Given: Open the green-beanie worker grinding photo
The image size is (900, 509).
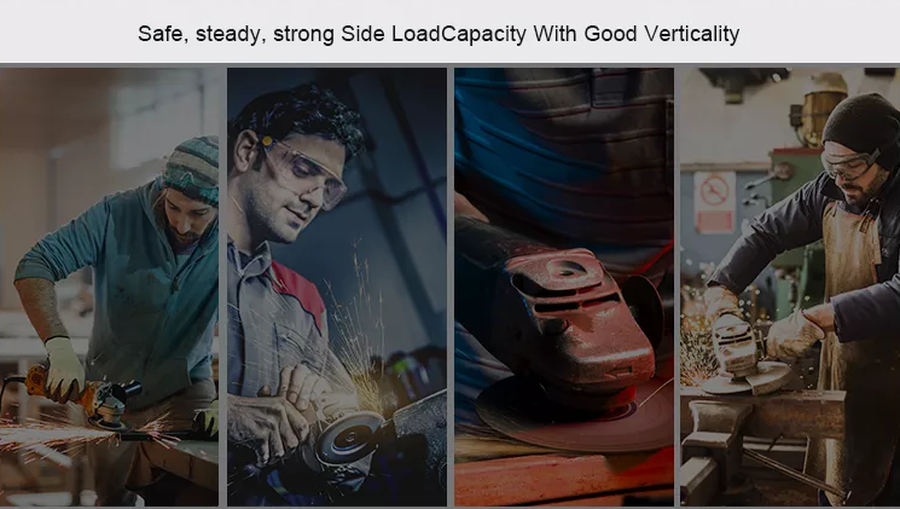Looking at the screenshot, I should click(109, 287).
